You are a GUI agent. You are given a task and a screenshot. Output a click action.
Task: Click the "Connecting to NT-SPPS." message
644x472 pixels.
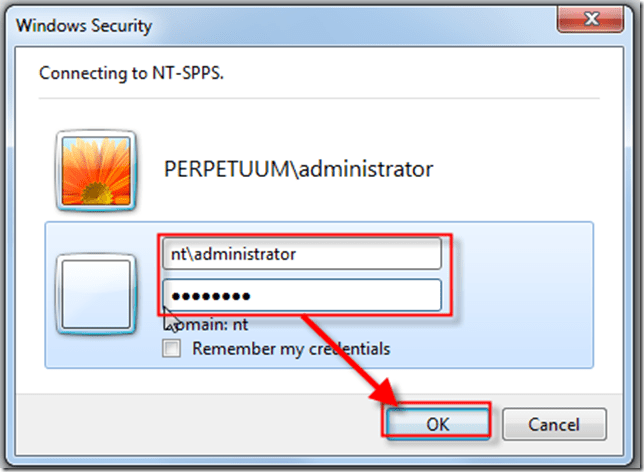[x=125, y=73]
